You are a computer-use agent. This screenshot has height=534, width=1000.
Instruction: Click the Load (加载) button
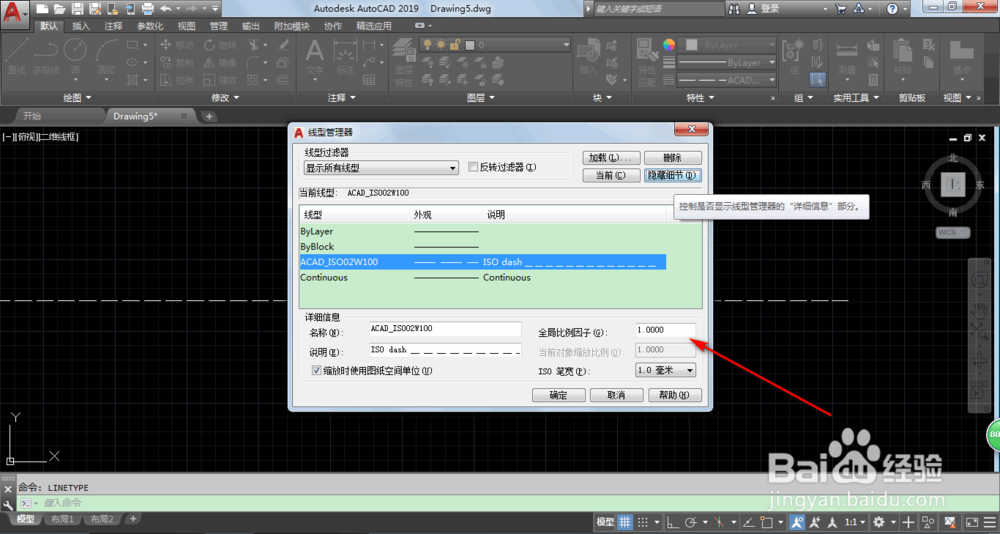pyautogui.click(x=611, y=158)
